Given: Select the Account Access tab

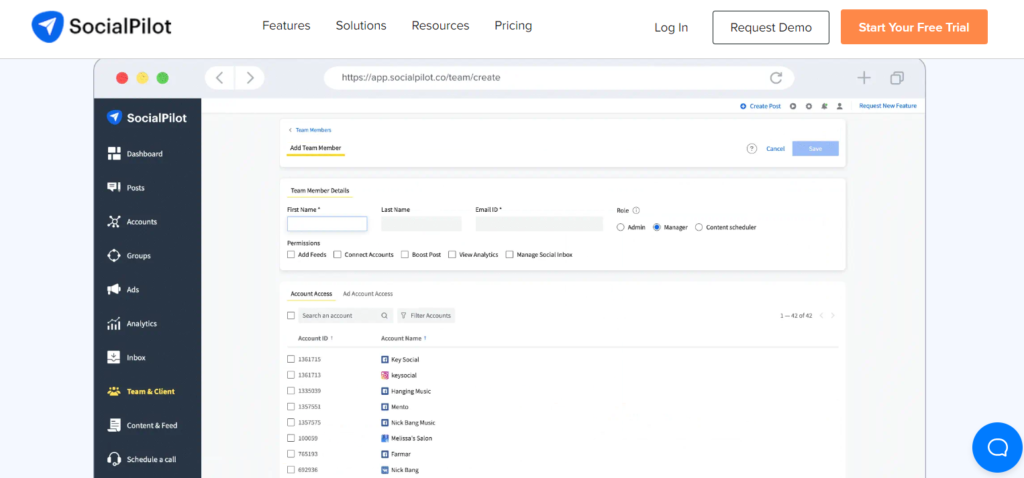Looking at the screenshot, I should tap(312, 294).
